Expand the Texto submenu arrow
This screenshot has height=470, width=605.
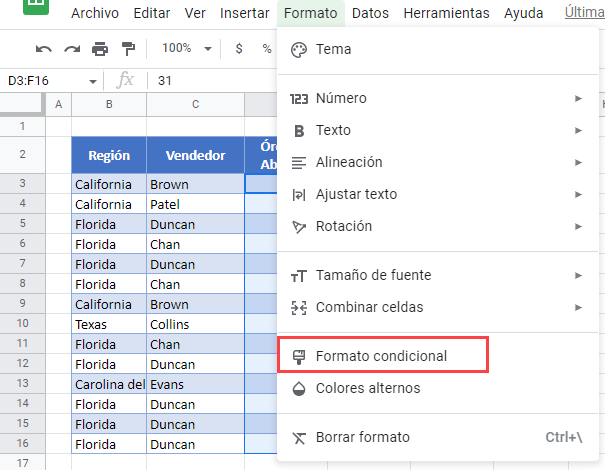point(578,130)
